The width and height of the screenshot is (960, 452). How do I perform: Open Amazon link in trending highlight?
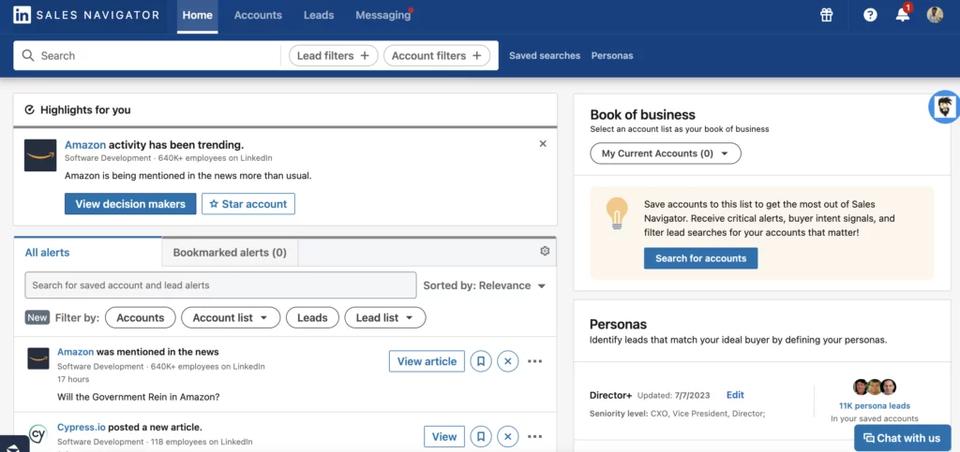85,145
